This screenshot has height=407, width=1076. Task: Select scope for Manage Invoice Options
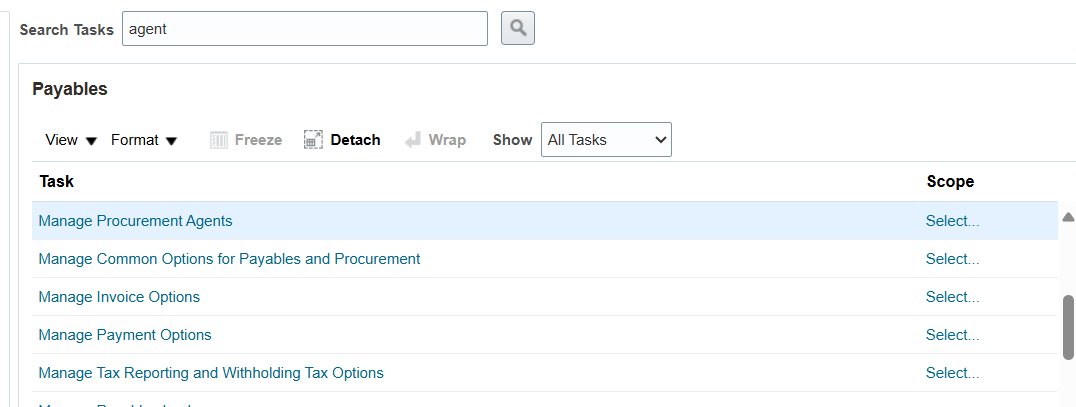(x=952, y=297)
